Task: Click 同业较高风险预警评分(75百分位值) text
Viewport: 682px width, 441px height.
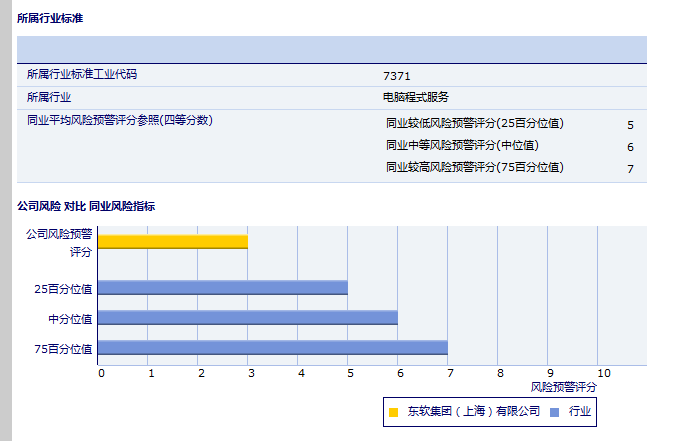Action: point(474,168)
